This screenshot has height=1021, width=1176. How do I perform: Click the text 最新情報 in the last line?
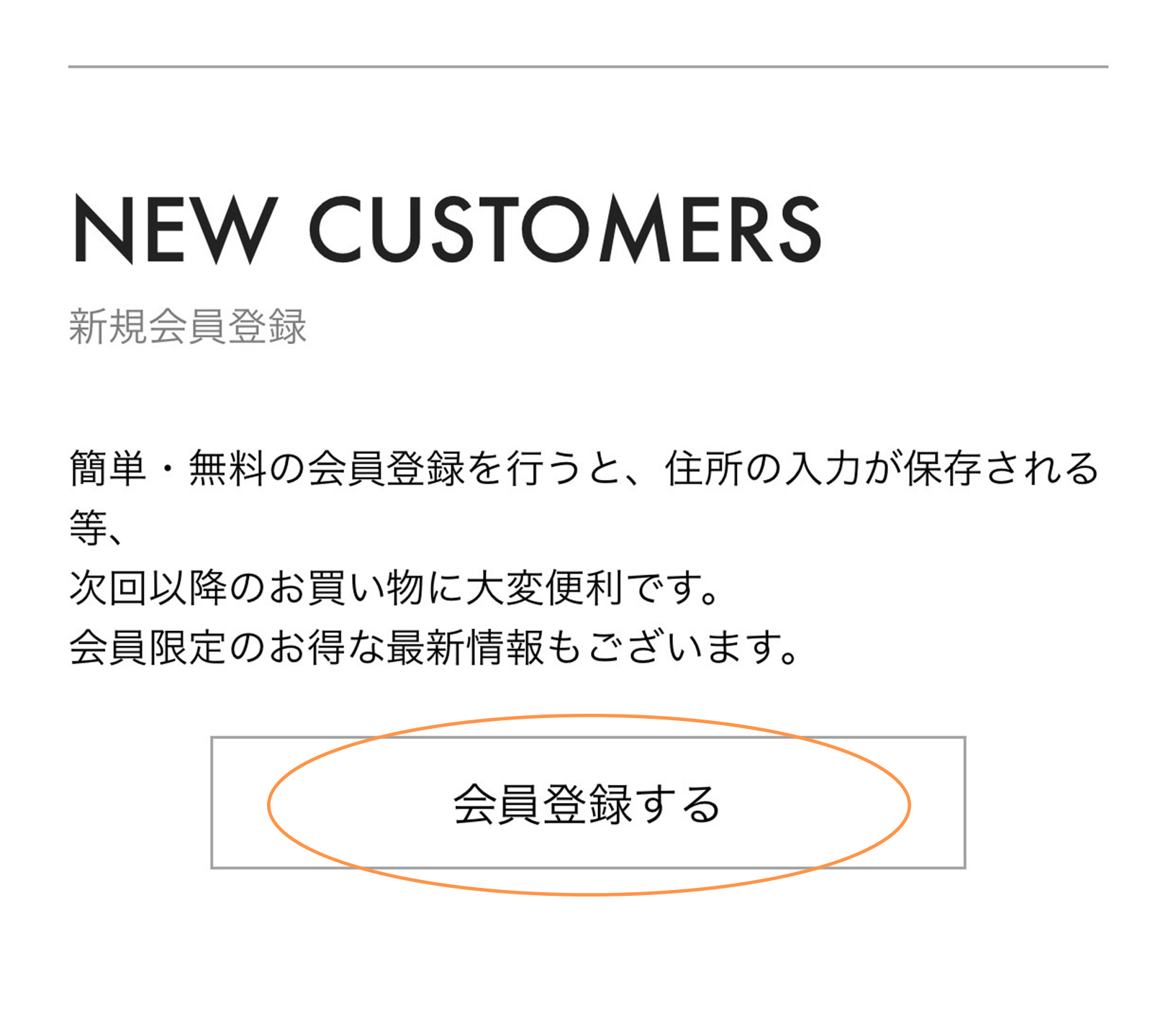(465, 648)
